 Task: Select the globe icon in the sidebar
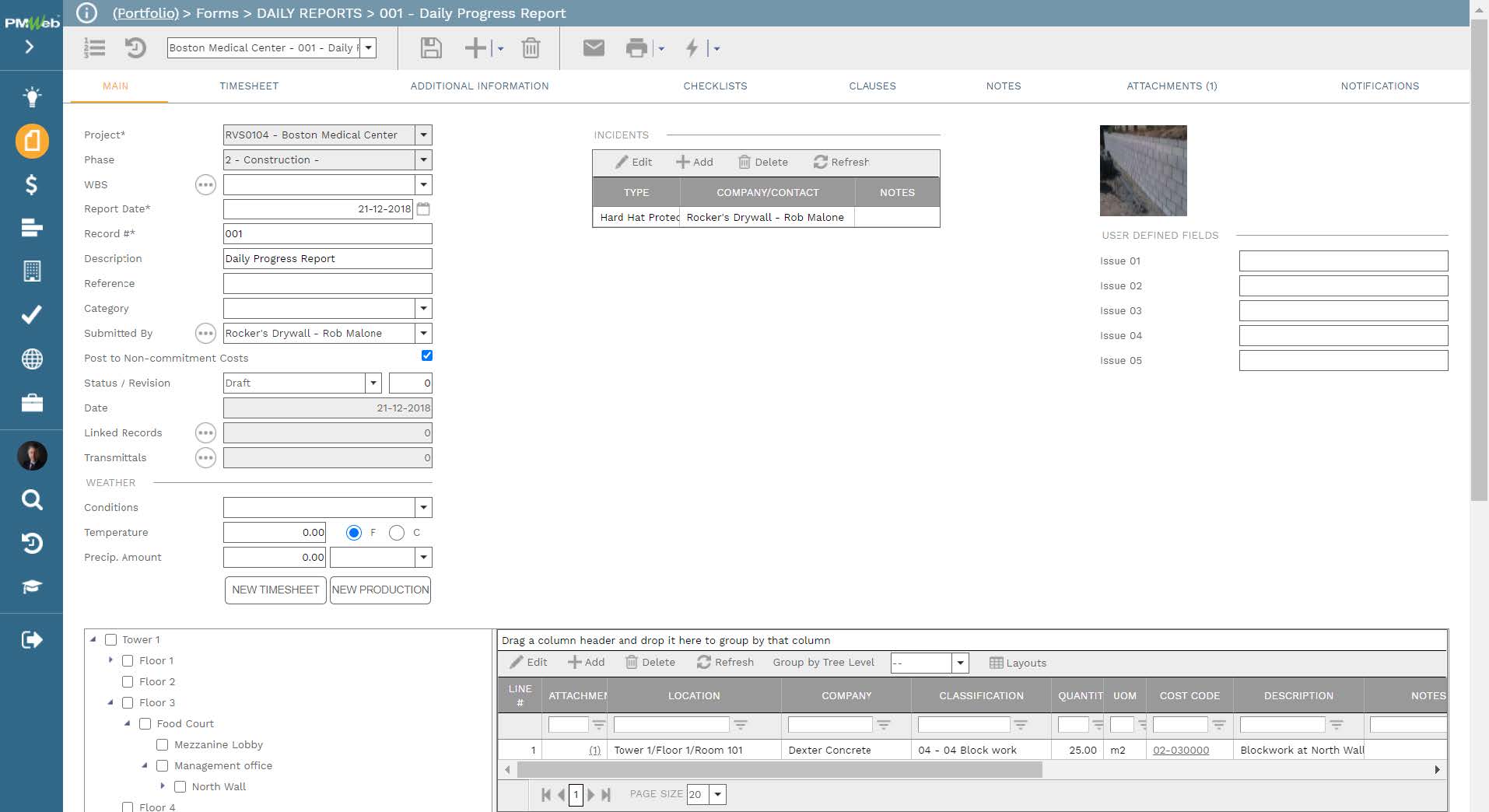31,359
